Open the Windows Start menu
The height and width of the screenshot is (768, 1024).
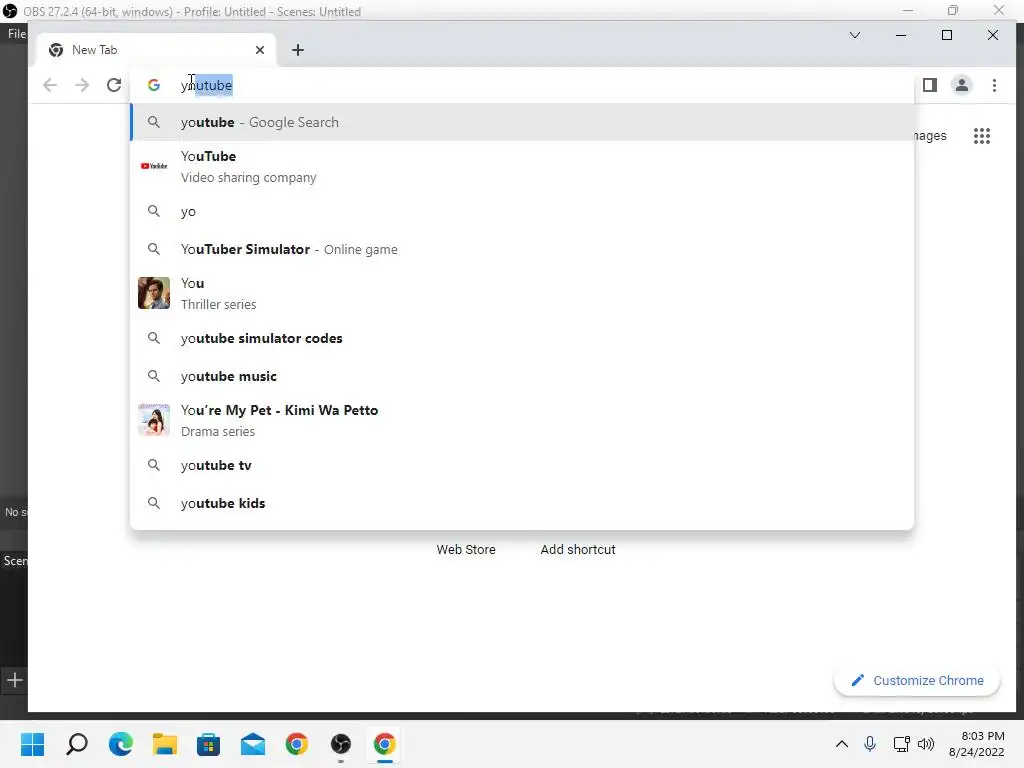(32, 744)
